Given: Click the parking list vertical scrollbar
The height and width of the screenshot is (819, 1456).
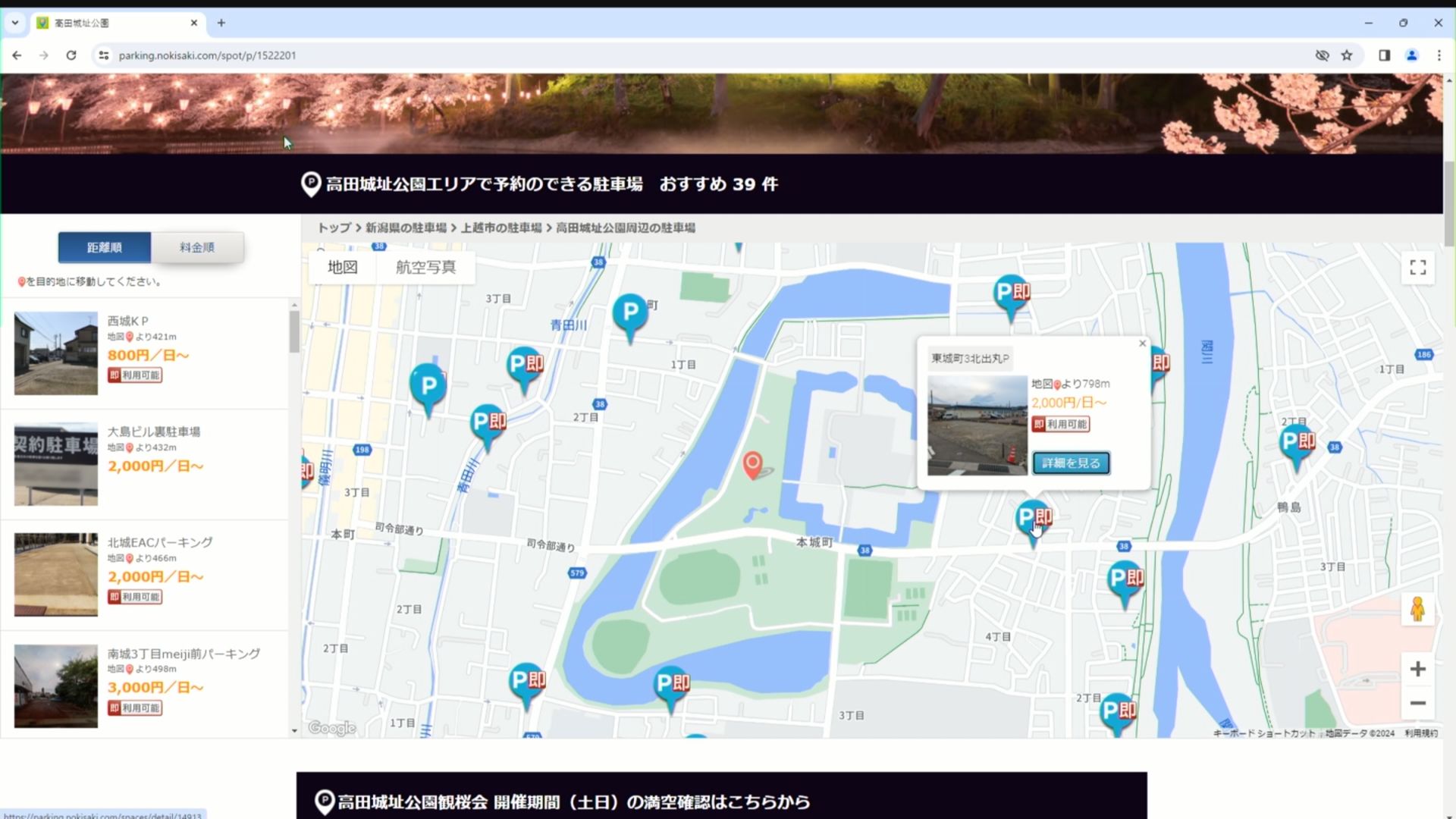Looking at the screenshot, I should tap(294, 332).
